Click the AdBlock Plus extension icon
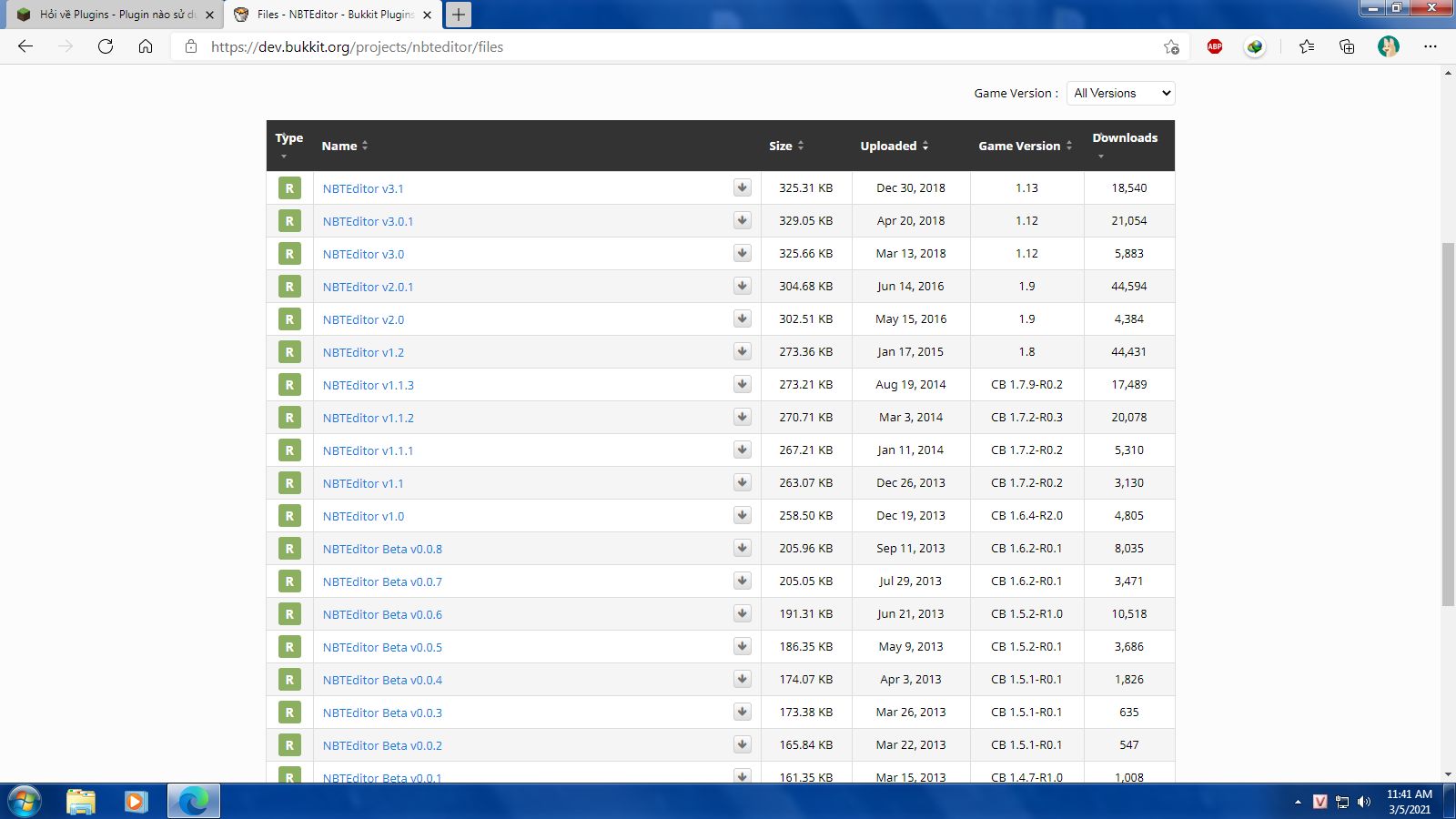 (1214, 46)
